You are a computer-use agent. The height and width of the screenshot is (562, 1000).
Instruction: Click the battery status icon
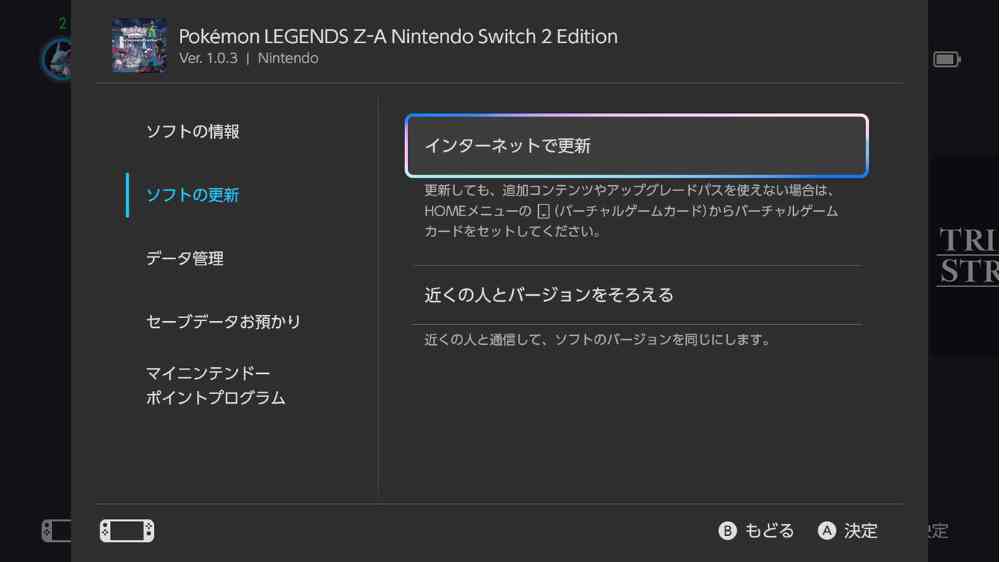[946, 60]
